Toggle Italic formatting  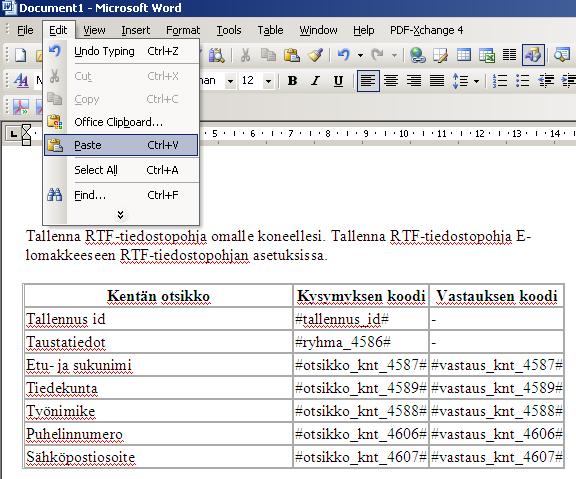[315, 80]
